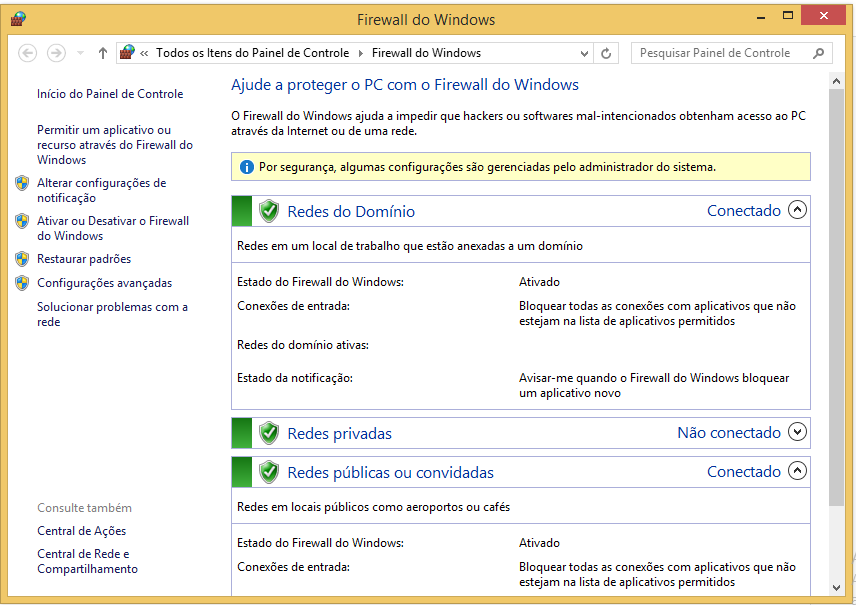Click Conectado status for Redes públicas
This screenshot has height=605, width=856.
[744, 472]
